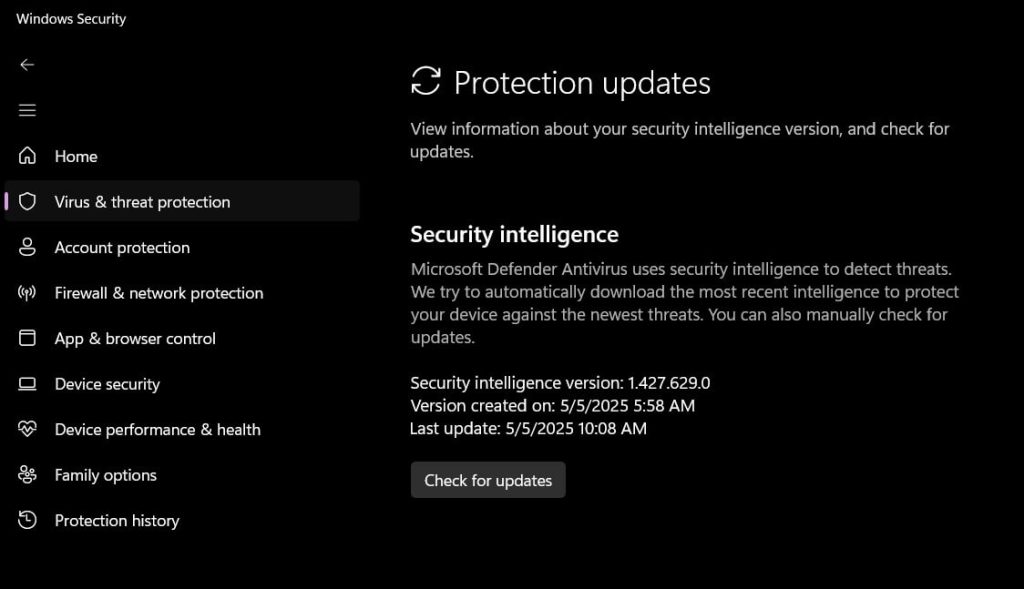Click the shield icon for Virus protection
The width and height of the screenshot is (1024, 589).
[27, 201]
